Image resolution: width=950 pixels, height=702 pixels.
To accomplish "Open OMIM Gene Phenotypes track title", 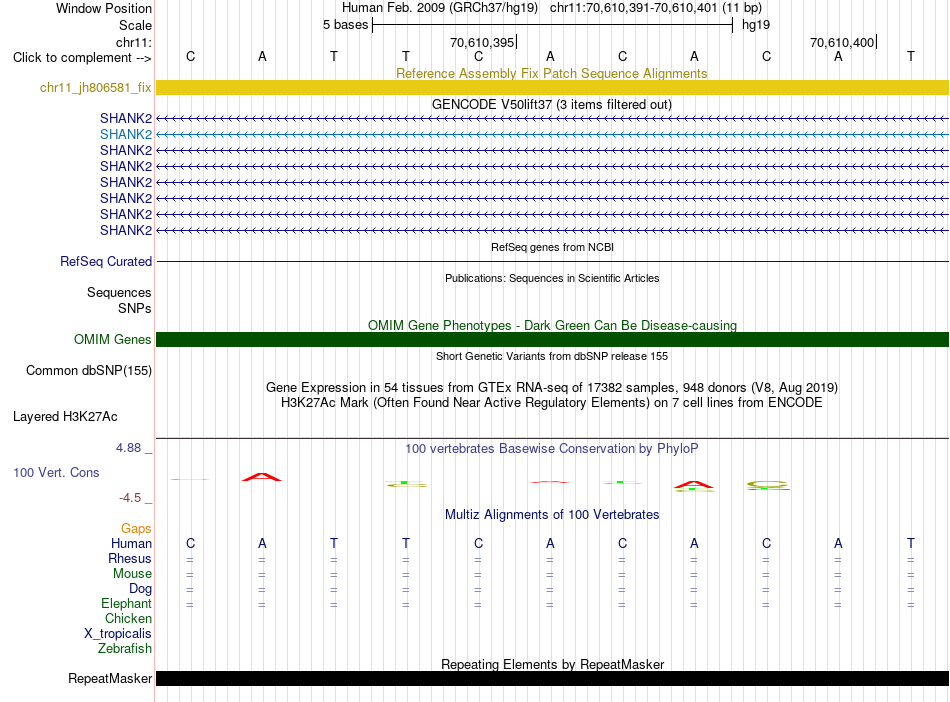I will pos(552,325).
